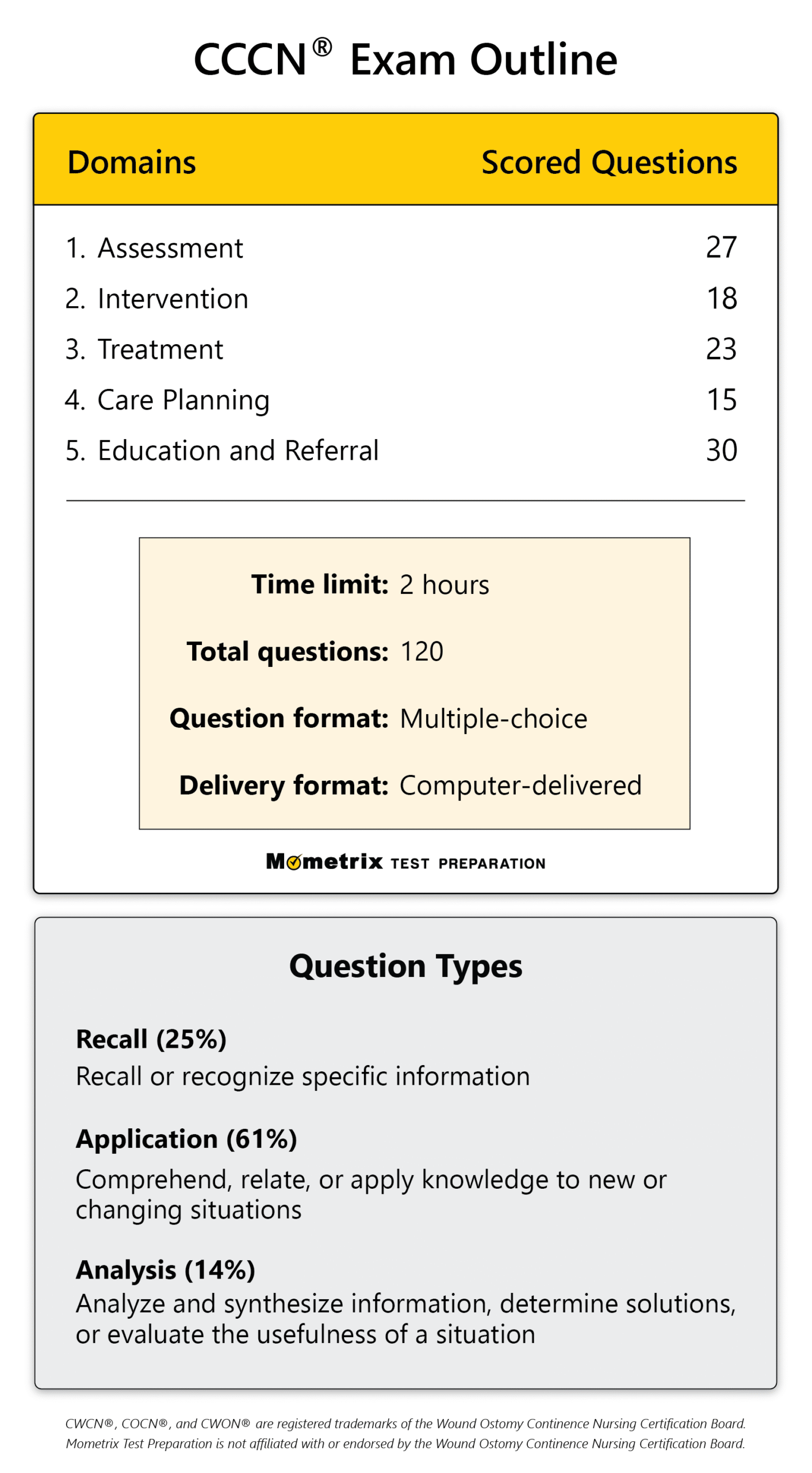Click the Time limit 2 hours line
812x1473 pixels.
pos(370,585)
